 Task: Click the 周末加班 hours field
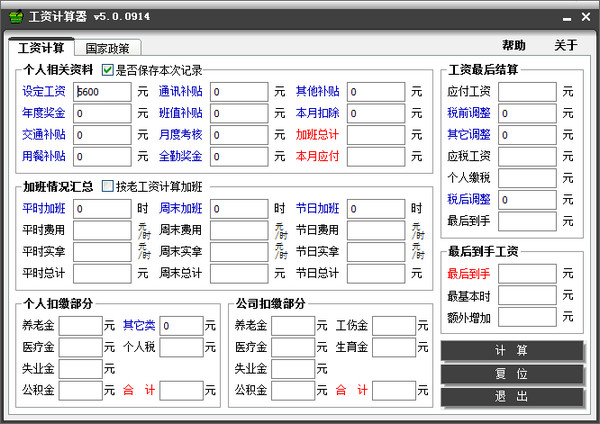click(x=239, y=208)
